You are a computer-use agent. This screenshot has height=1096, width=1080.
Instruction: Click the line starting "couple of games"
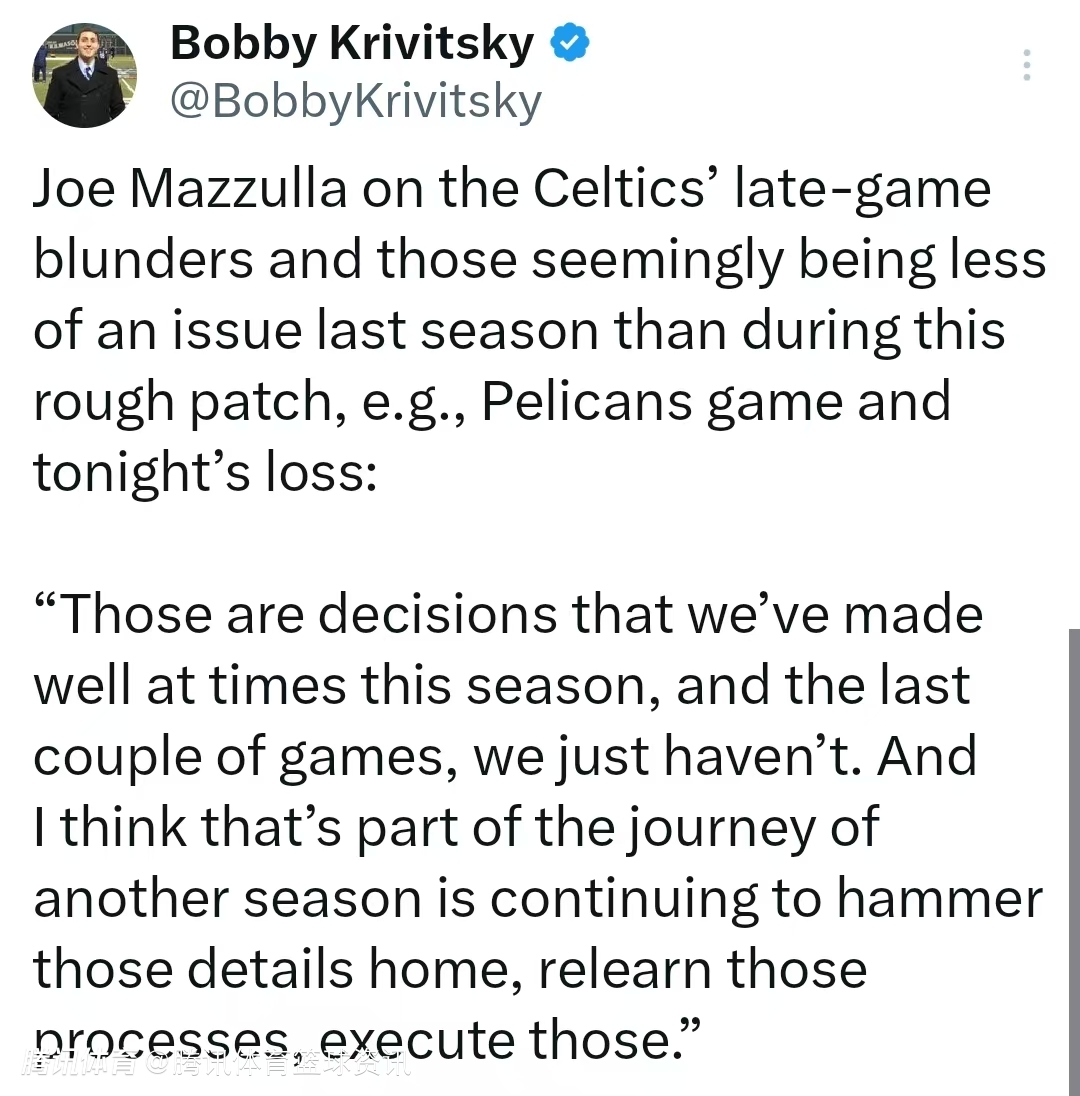click(505, 757)
